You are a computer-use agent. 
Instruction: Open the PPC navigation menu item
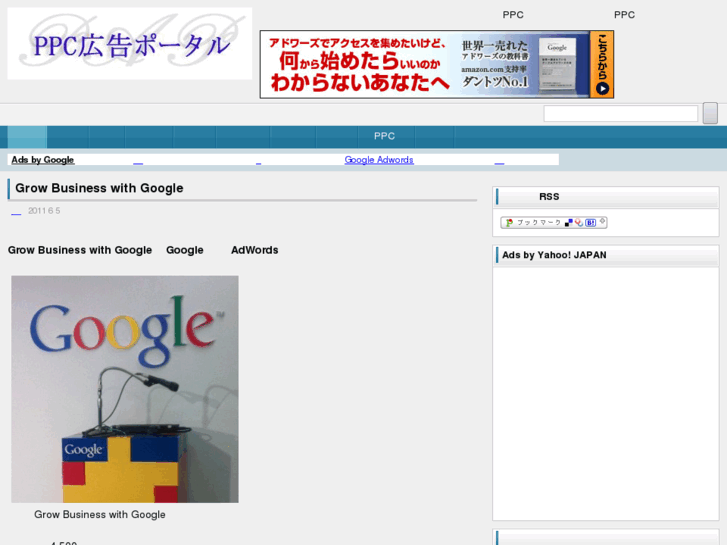click(384, 136)
